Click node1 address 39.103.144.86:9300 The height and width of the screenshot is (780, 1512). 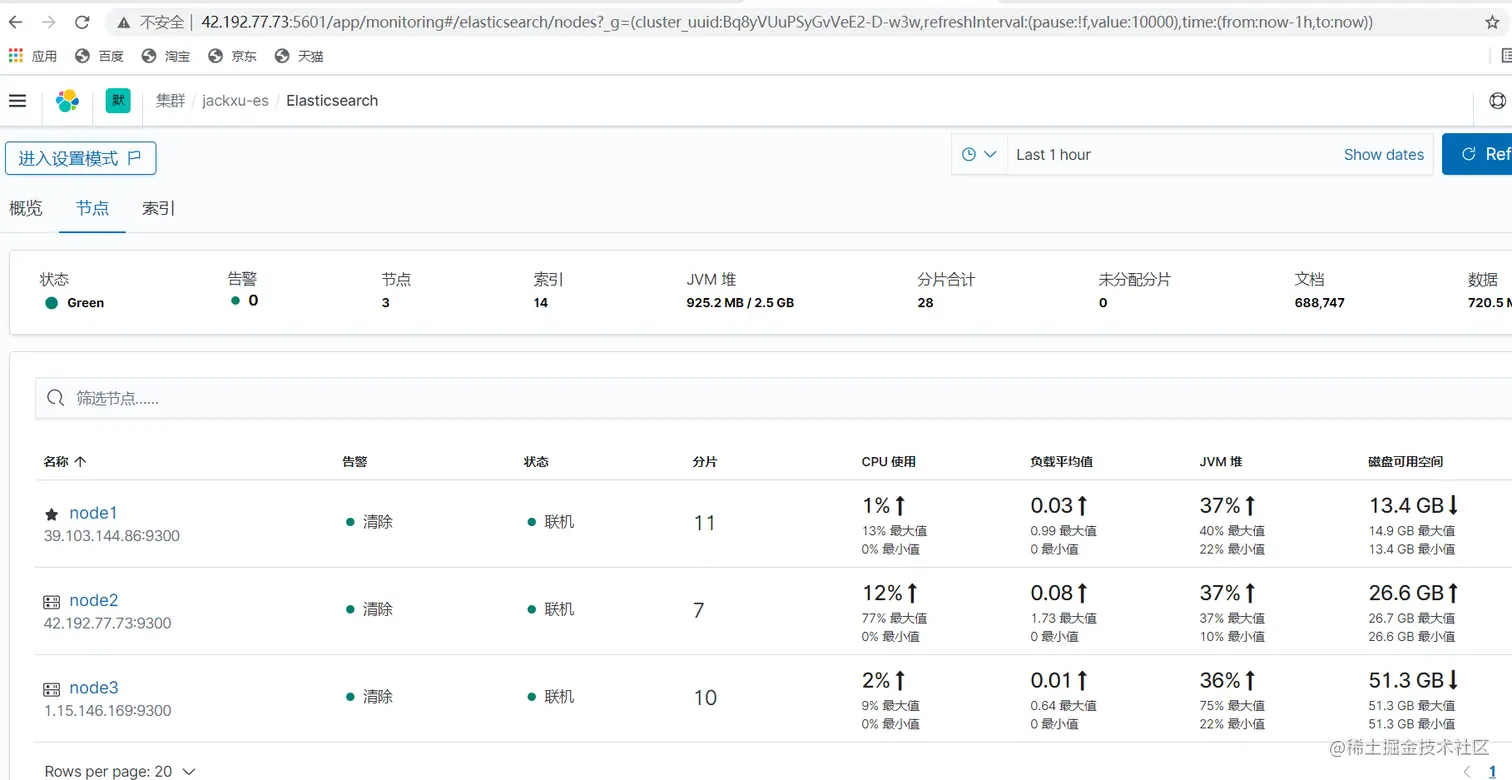point(112,536)
